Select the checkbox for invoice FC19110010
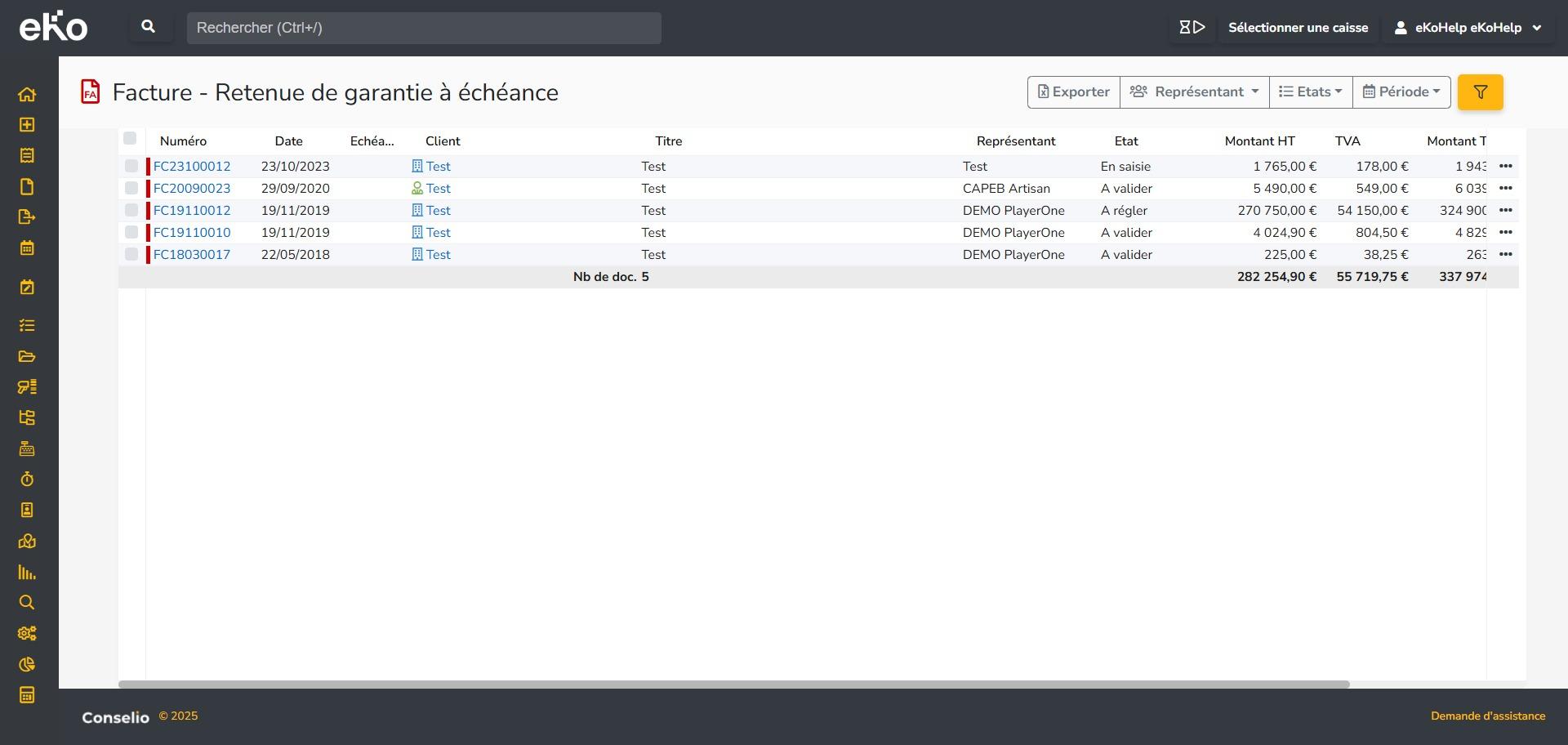This screenshot has height=745, width=1568. pyautogui.click(x=131, y=233)
